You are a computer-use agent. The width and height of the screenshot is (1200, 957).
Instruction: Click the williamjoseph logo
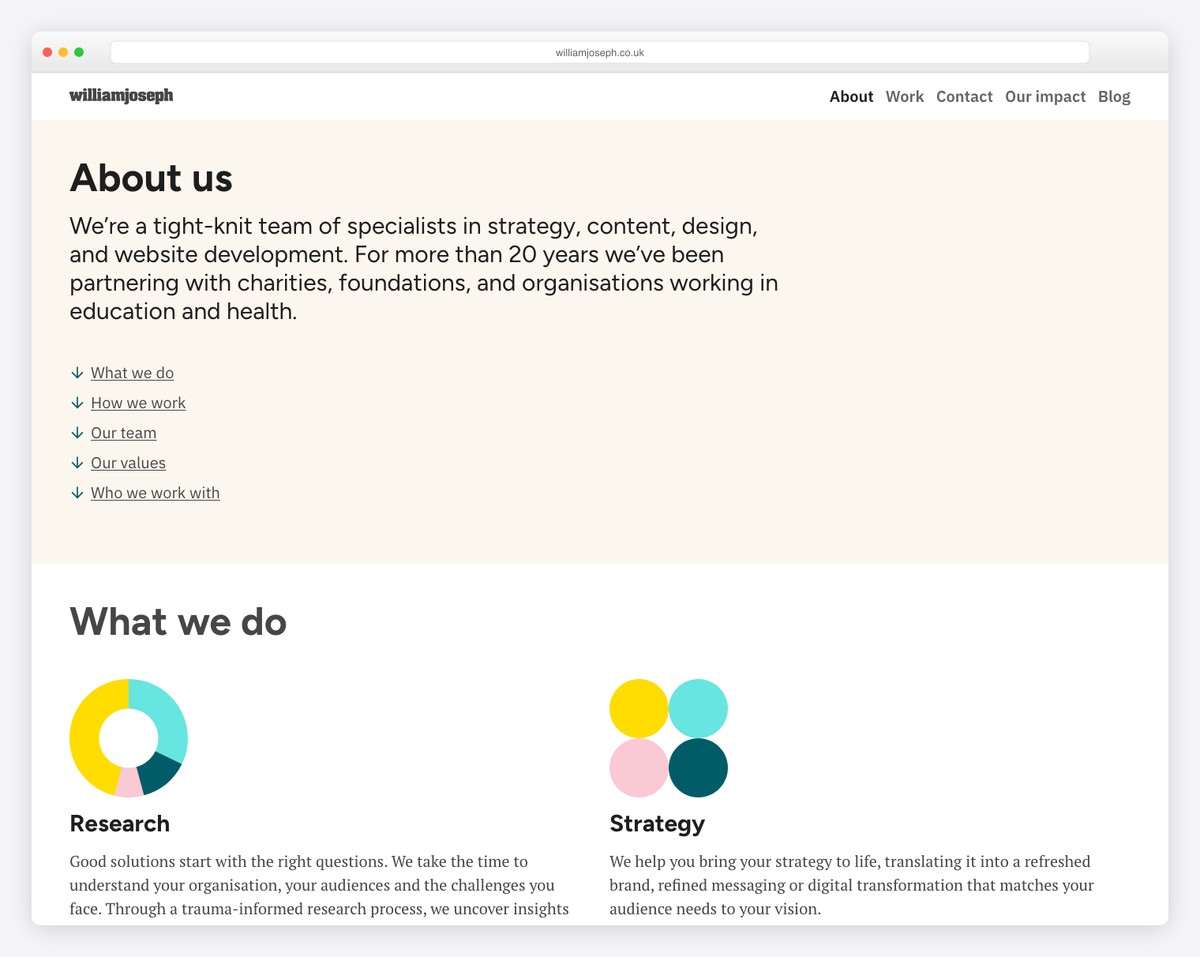point(121,96)
